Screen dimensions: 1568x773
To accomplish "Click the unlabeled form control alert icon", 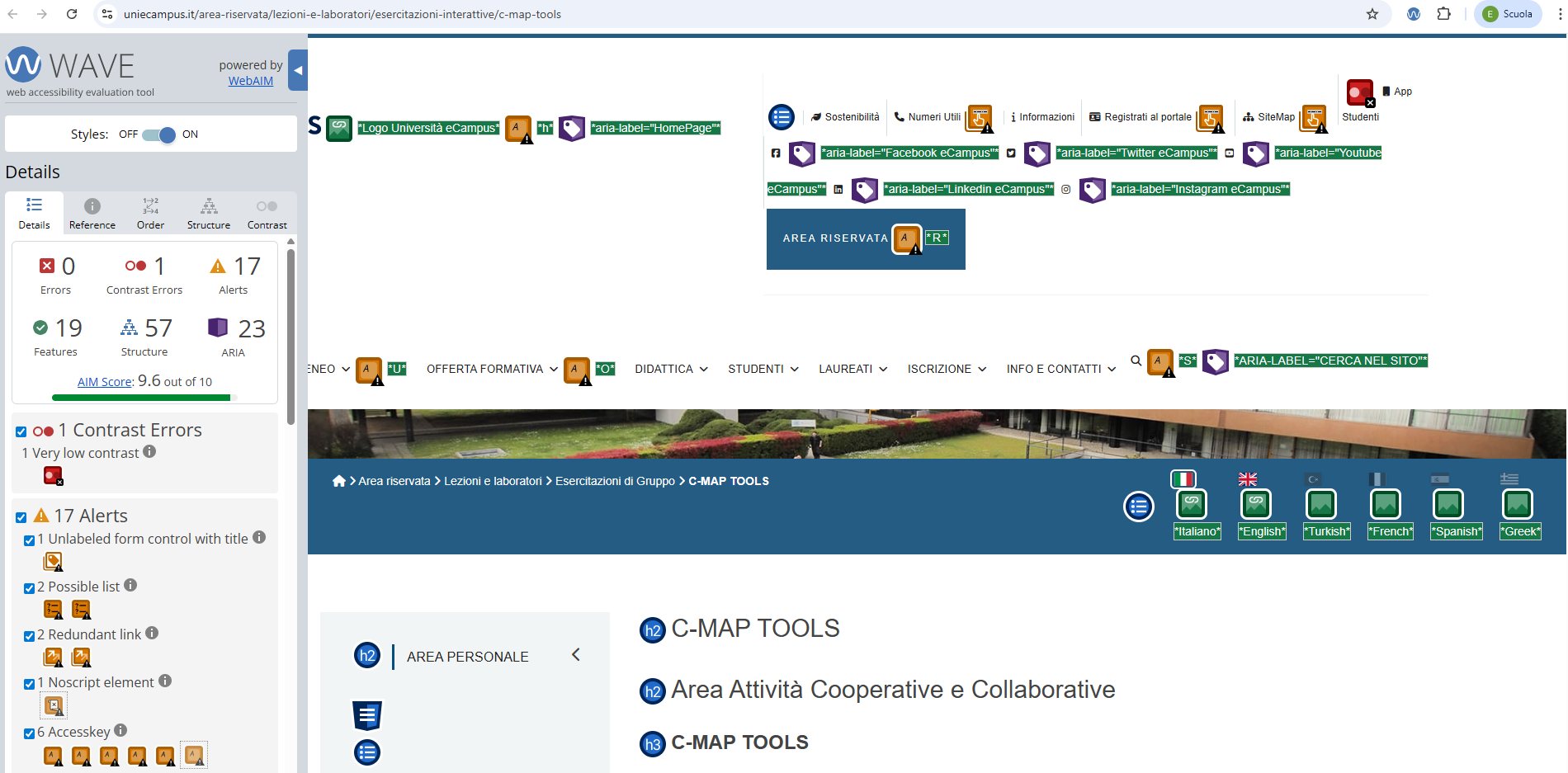I will point(53,562).
